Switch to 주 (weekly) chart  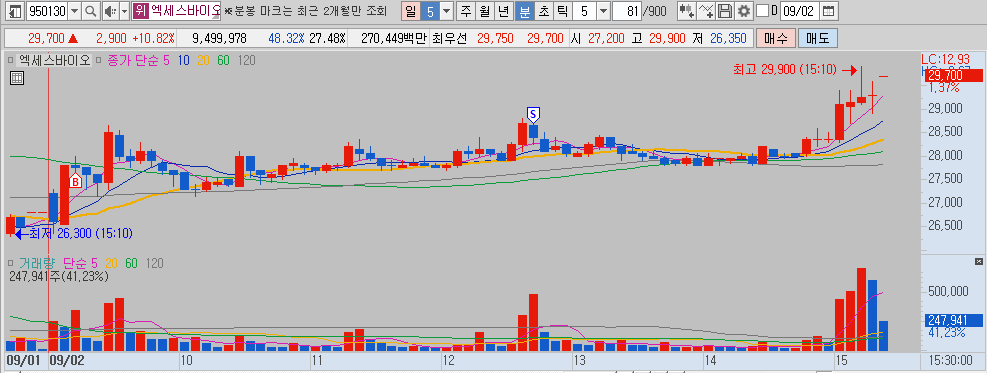click(466, 11)
